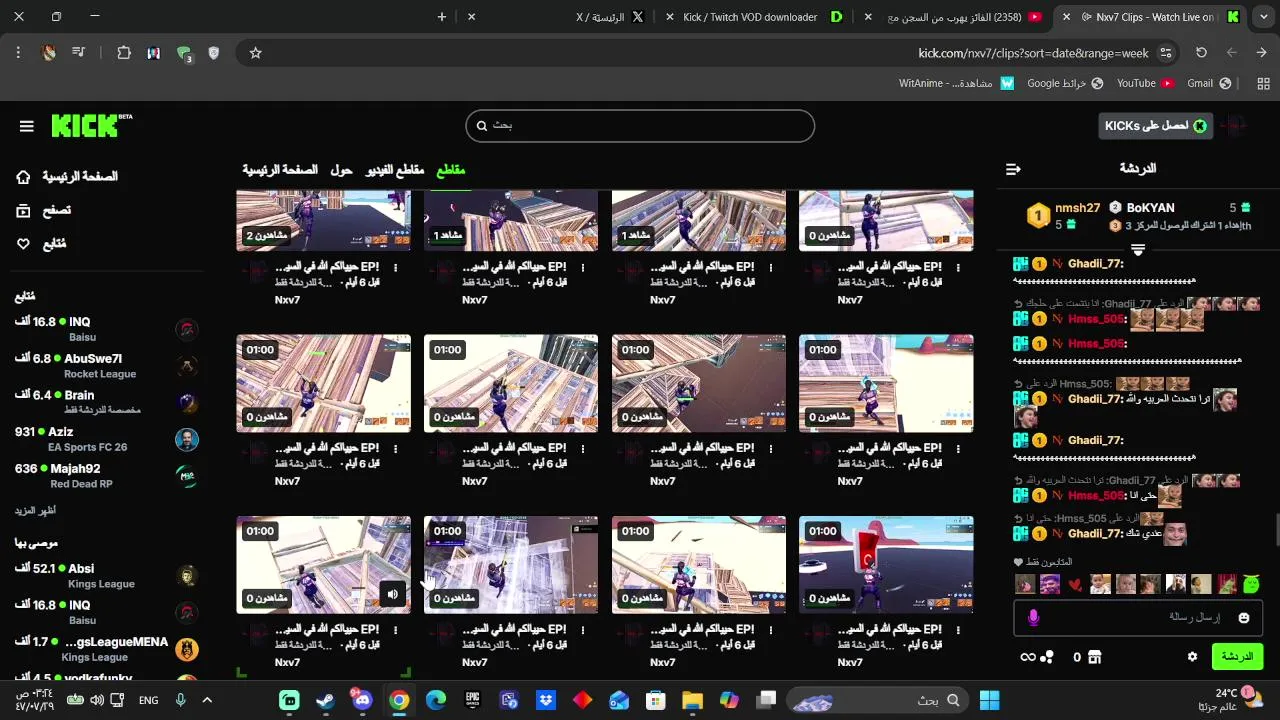Screen dimensions: 1280x720
Task: Open the emoji picker in chat box
Action: pyautogui.click(x=1244, y=618)
